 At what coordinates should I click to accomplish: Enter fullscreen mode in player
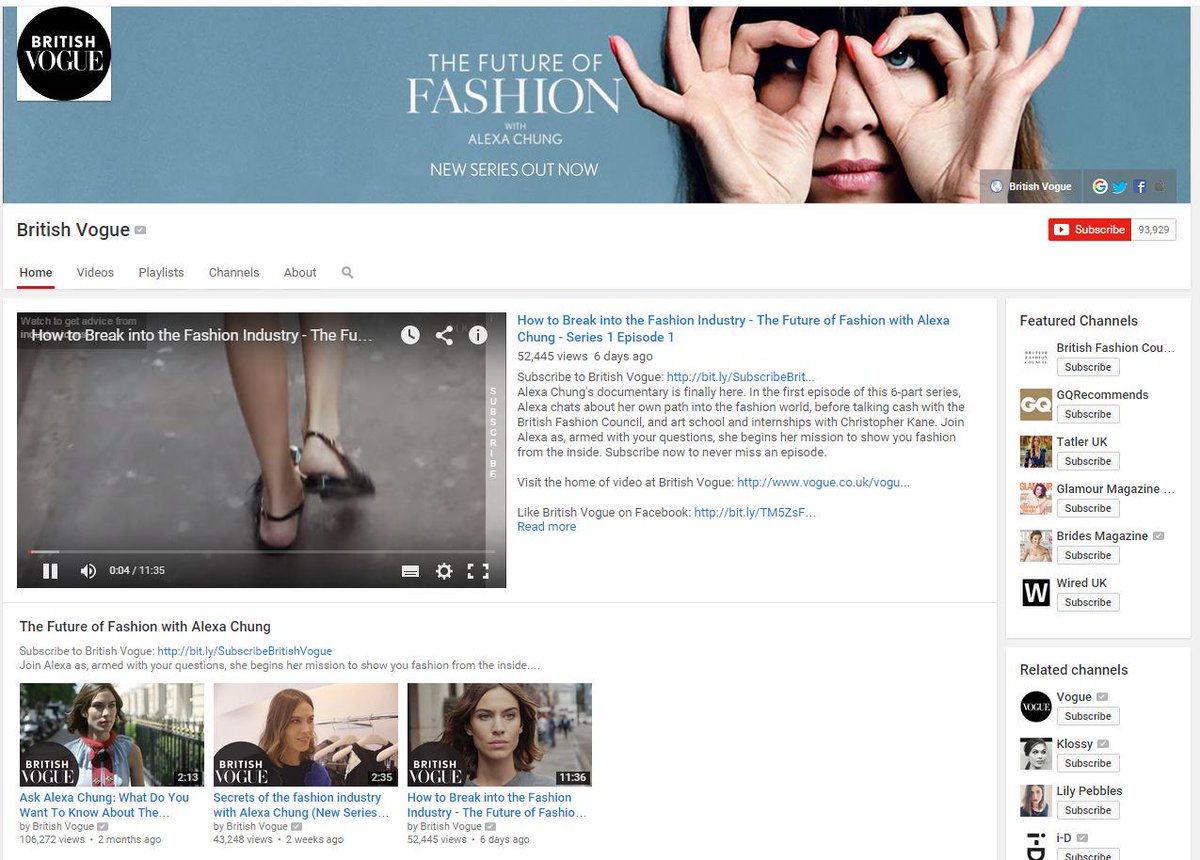pos(478,571)
